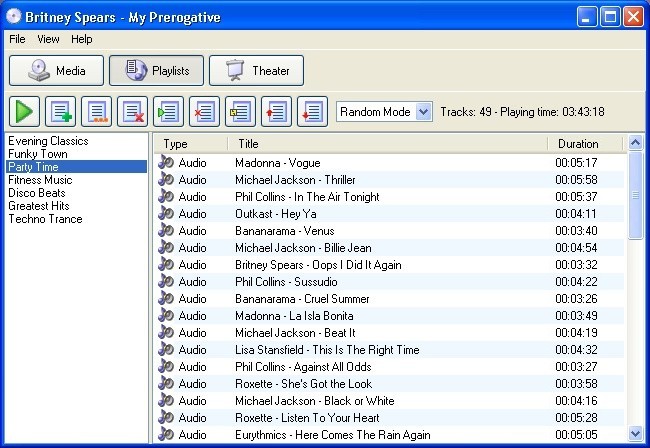Viewport: 650px width, 448px height.
Task: Switch to the Theater tab
Action: (x=257, y=71)
